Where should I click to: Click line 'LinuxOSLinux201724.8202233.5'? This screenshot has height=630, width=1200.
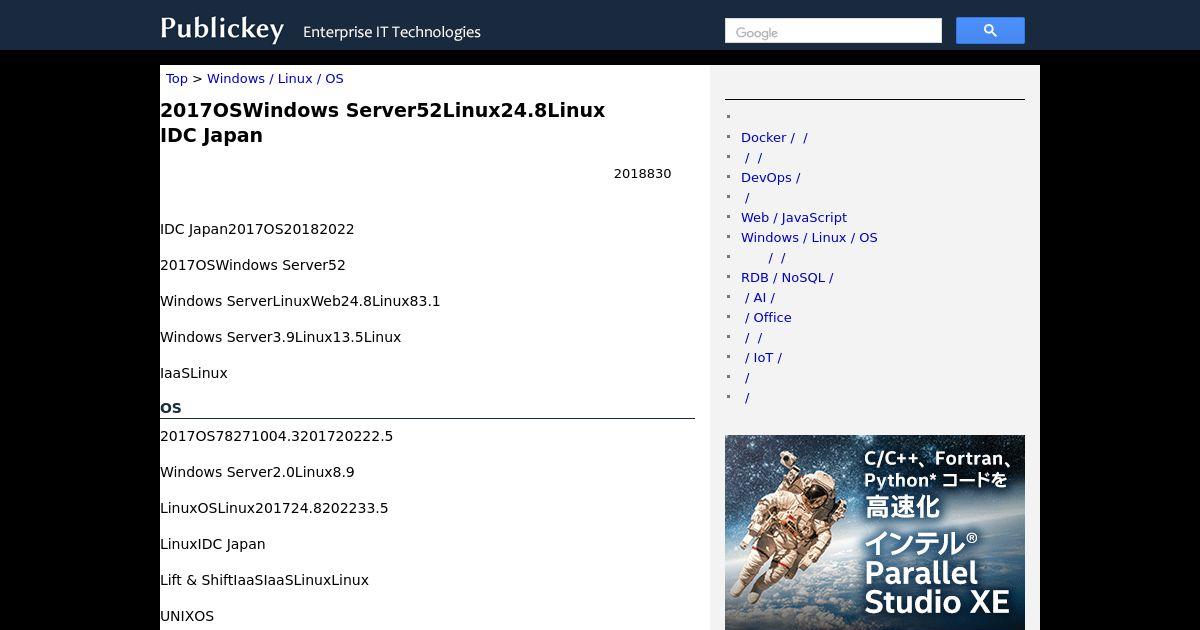(274, 508)
